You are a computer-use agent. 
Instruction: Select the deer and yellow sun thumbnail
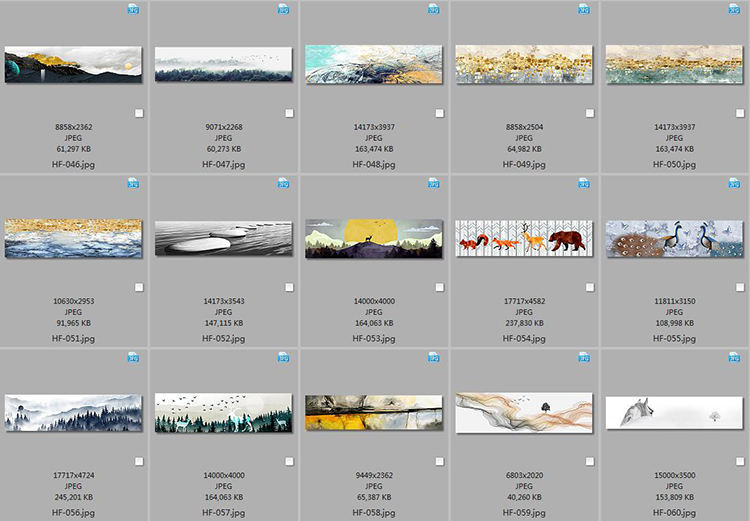(x=374, y=239)
